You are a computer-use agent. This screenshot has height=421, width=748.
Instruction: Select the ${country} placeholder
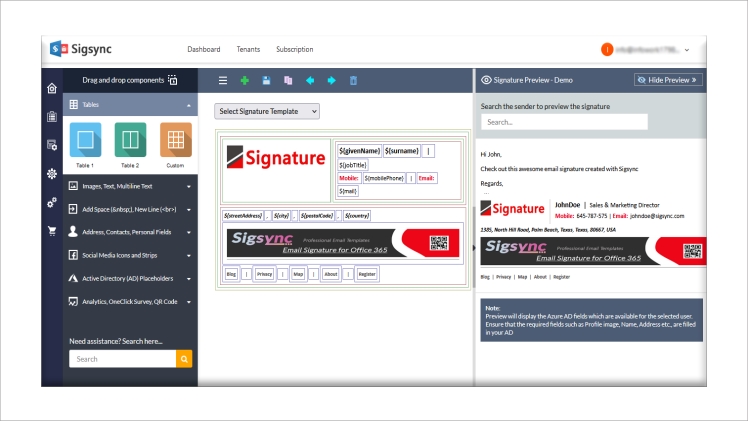click(x=357, y=216)
